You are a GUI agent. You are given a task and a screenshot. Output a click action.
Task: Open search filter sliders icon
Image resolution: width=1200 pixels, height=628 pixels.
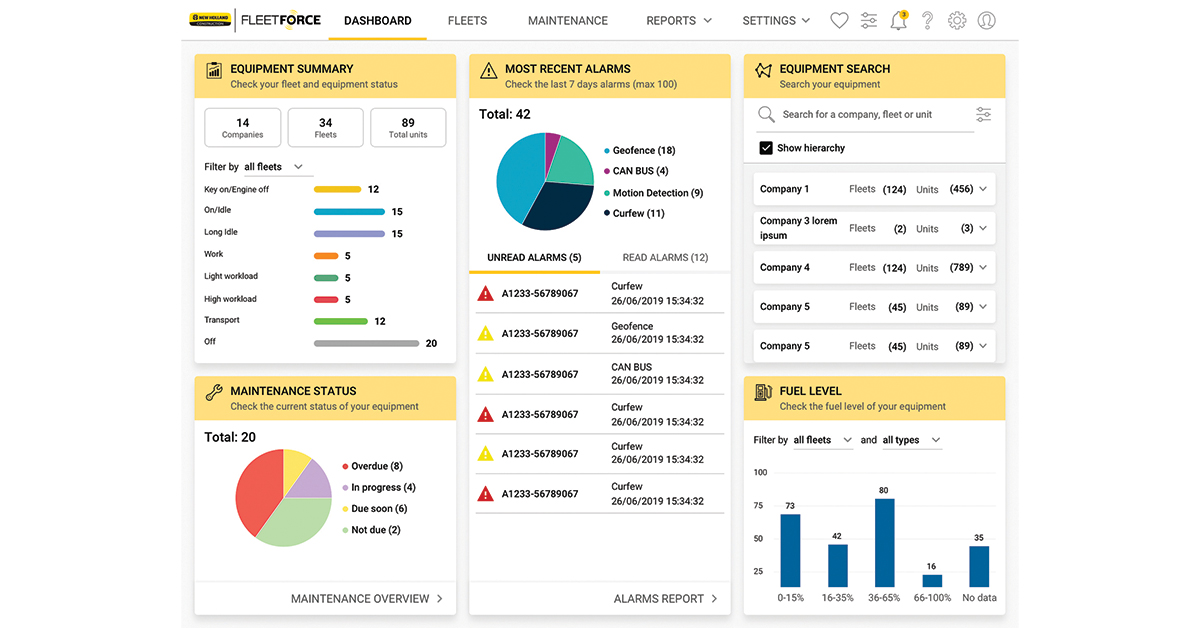pyautogui.click(x=984, y=114)
